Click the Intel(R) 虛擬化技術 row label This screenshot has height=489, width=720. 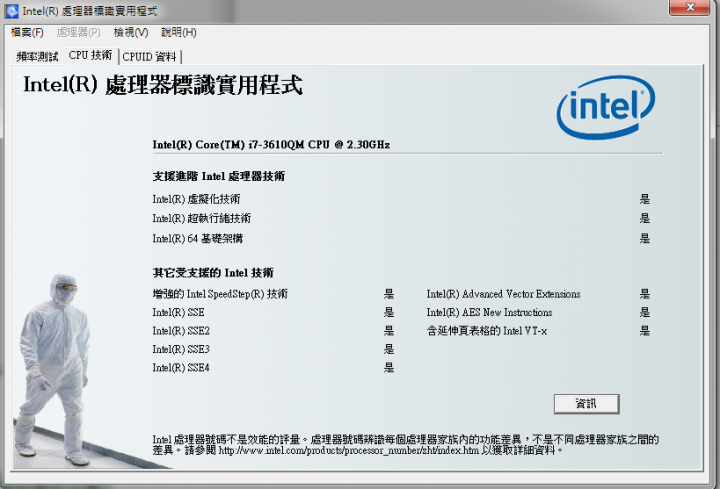(x=196, y=199)
